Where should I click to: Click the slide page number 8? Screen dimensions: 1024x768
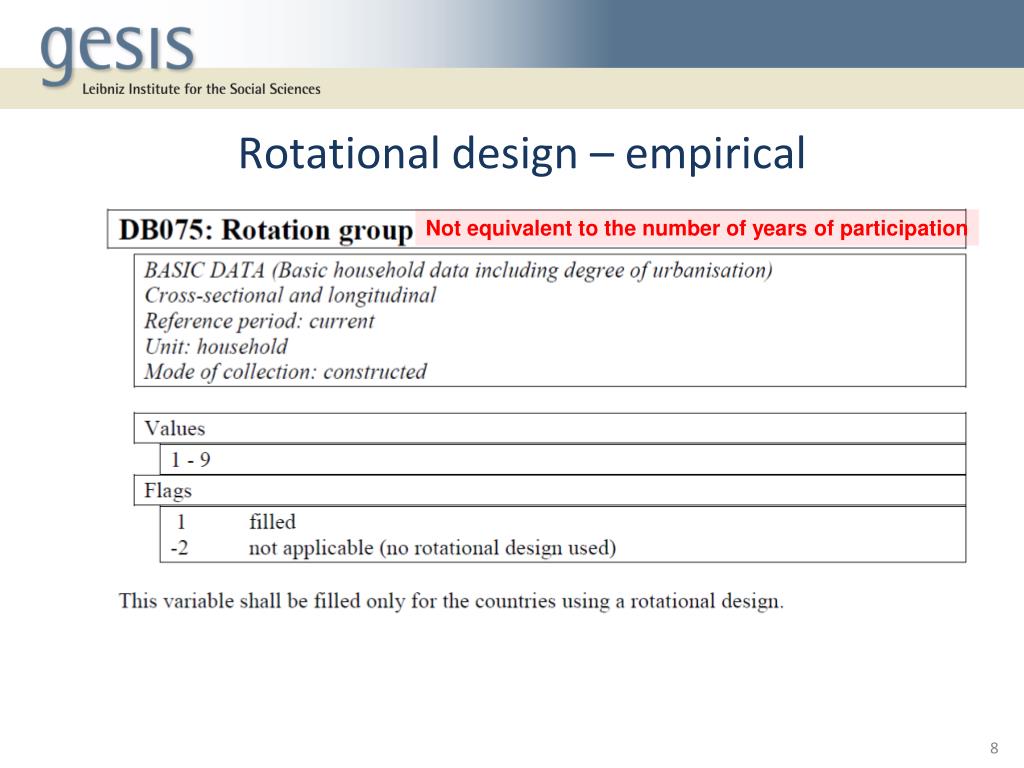point(994,748)
